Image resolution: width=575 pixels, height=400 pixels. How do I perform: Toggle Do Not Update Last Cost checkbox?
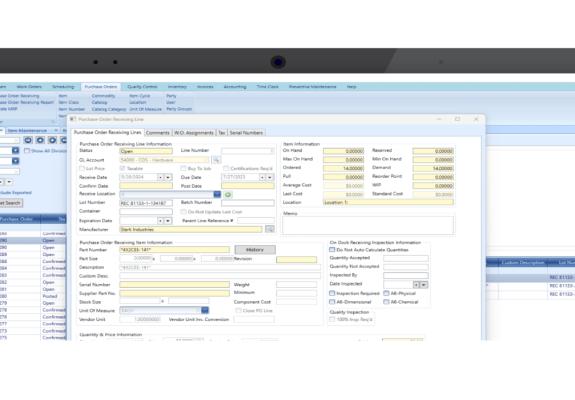(x=183, y=212)
